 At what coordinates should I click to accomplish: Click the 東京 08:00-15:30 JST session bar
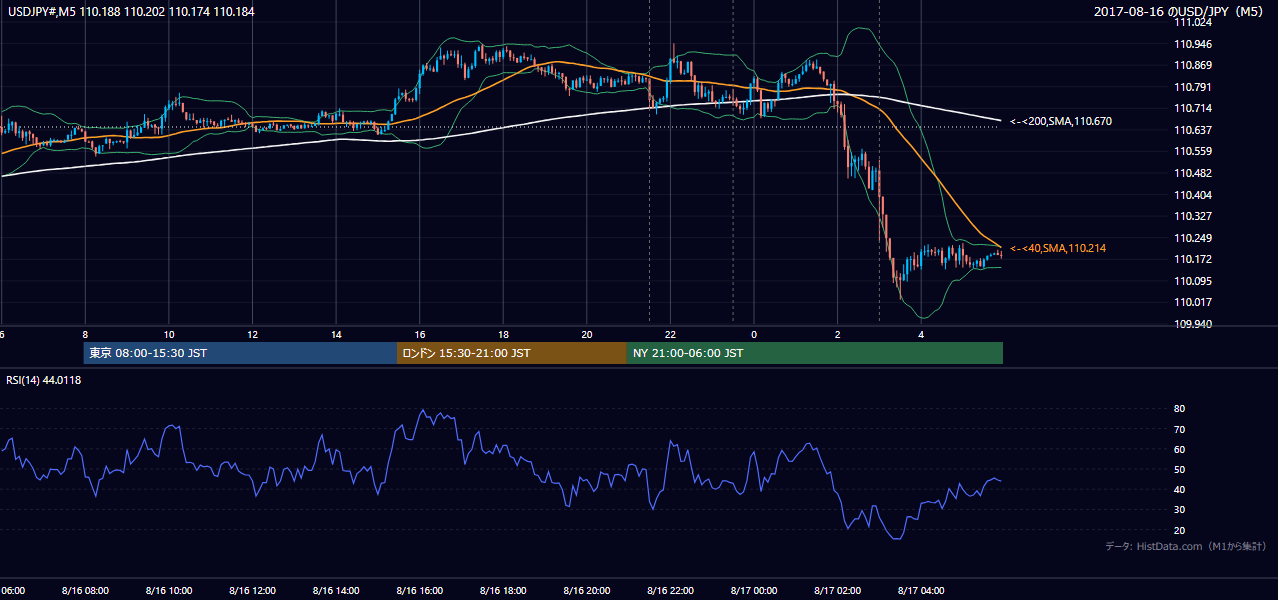pyautogui.click(x=240, y=353)
